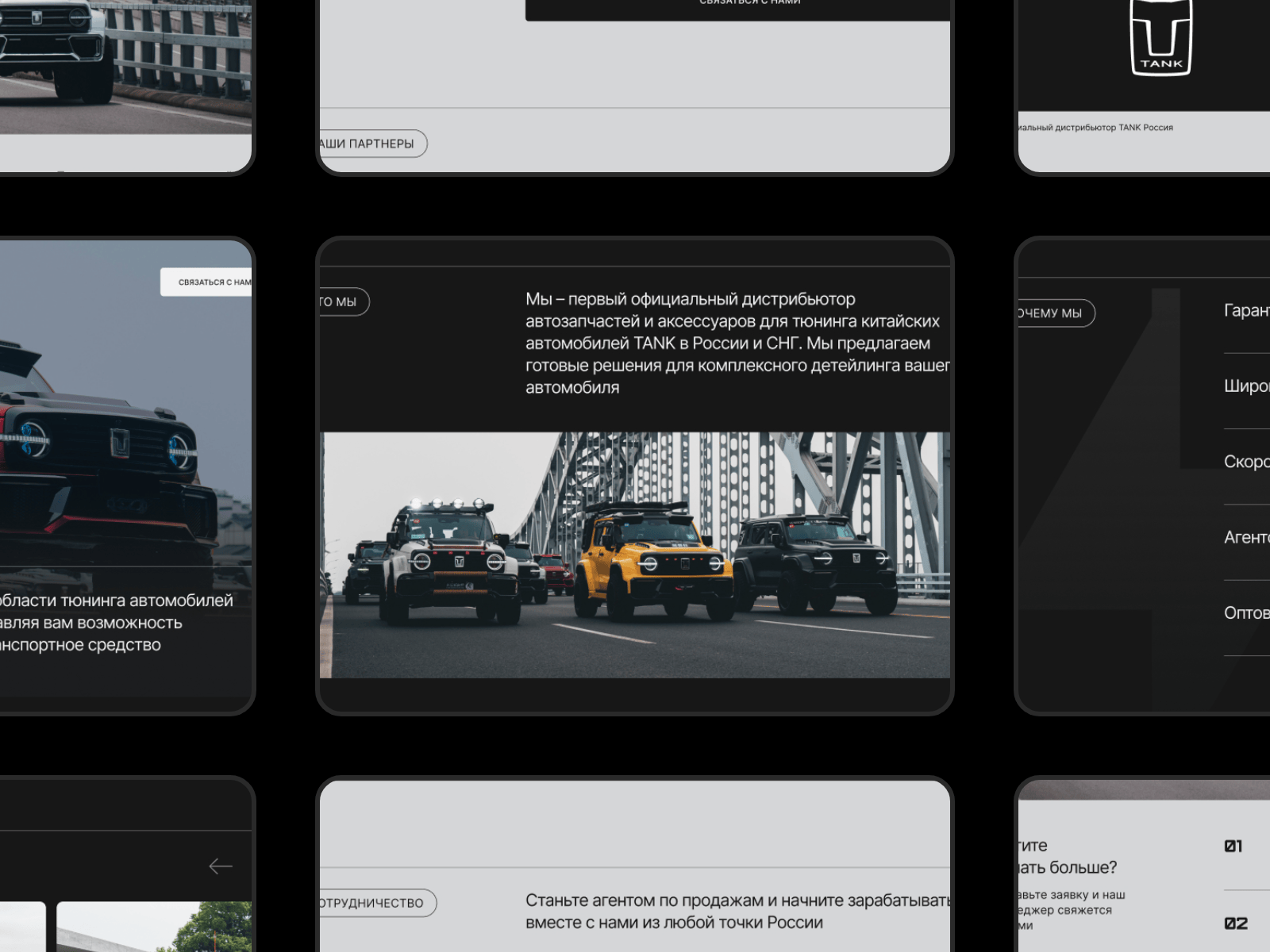Expand the 'Скоро…' list row
The image size is (1270, 952).
[x=1246, y=462]
